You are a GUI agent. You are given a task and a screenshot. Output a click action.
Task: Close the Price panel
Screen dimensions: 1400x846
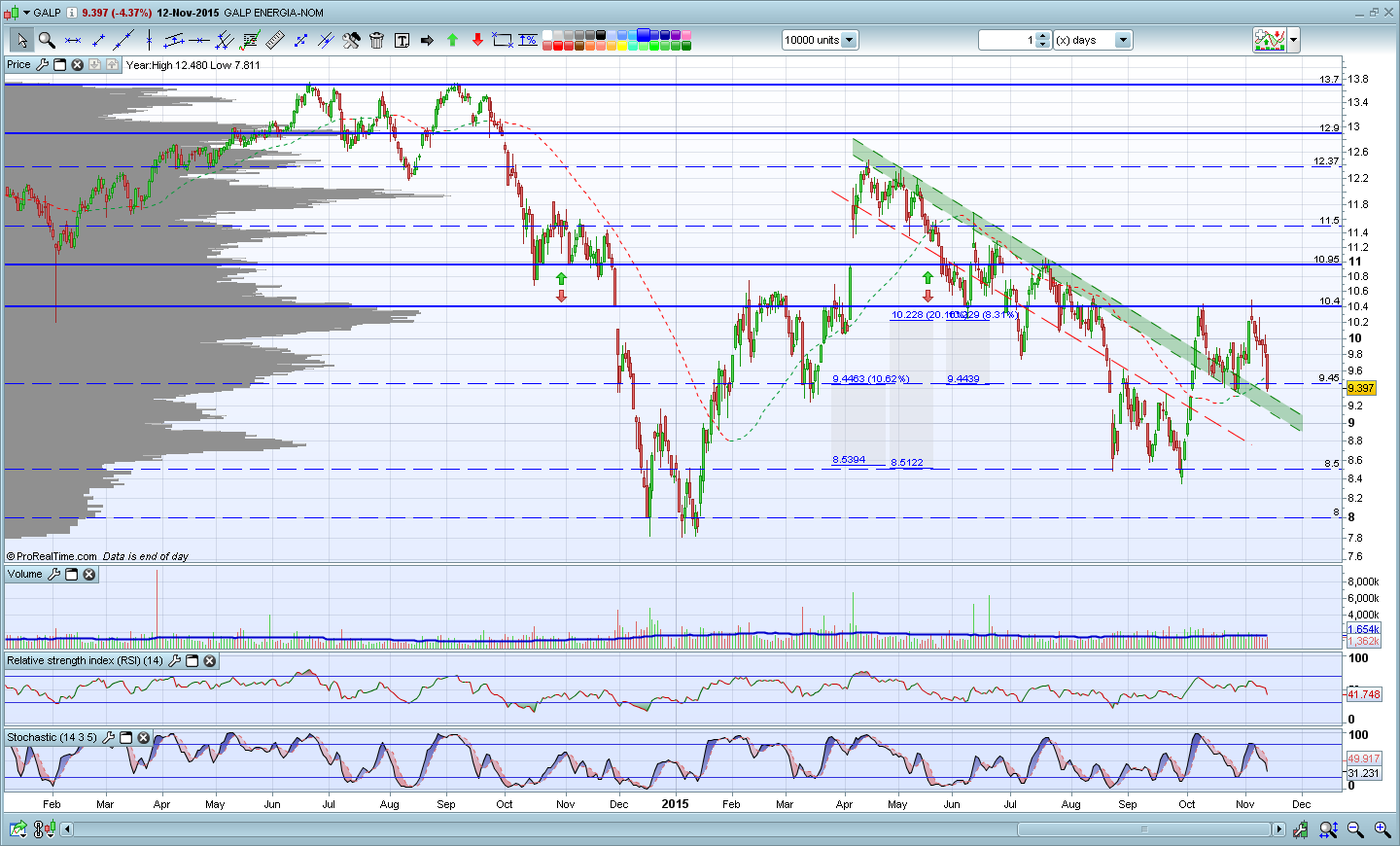77,64
